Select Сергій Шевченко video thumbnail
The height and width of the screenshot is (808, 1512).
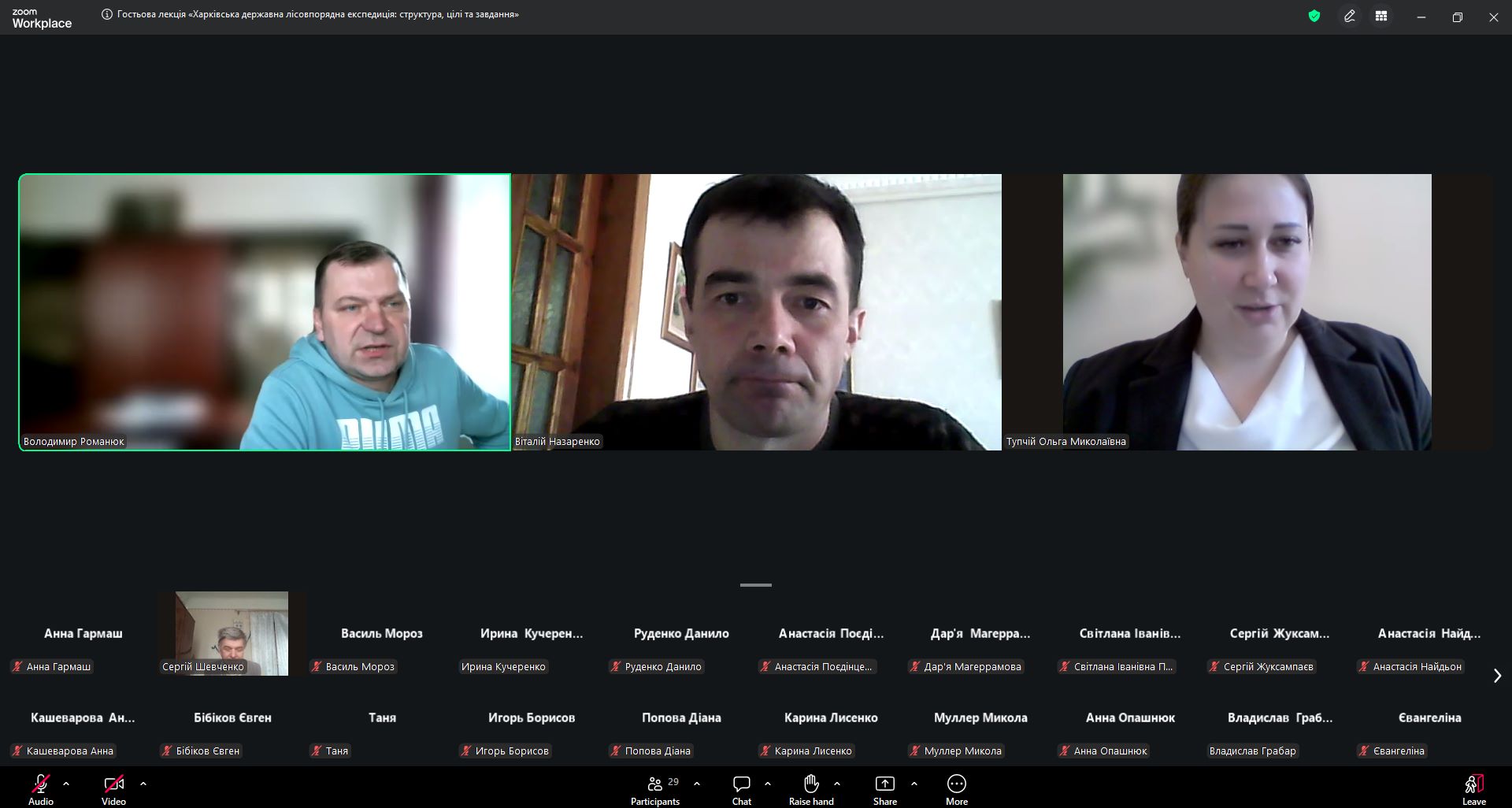pos(232,632)
